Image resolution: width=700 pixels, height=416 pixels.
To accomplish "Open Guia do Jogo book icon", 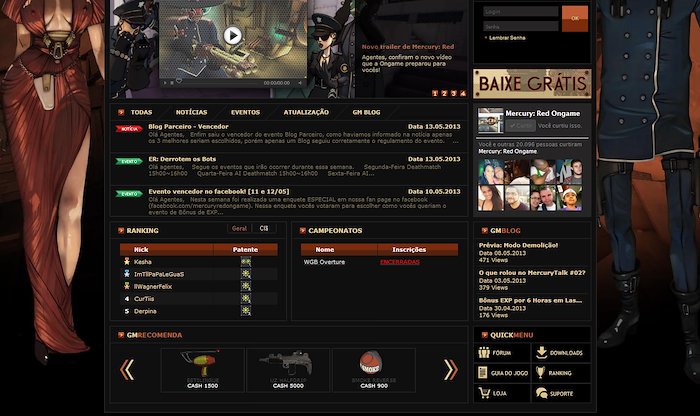I will [x=483, y=372].
